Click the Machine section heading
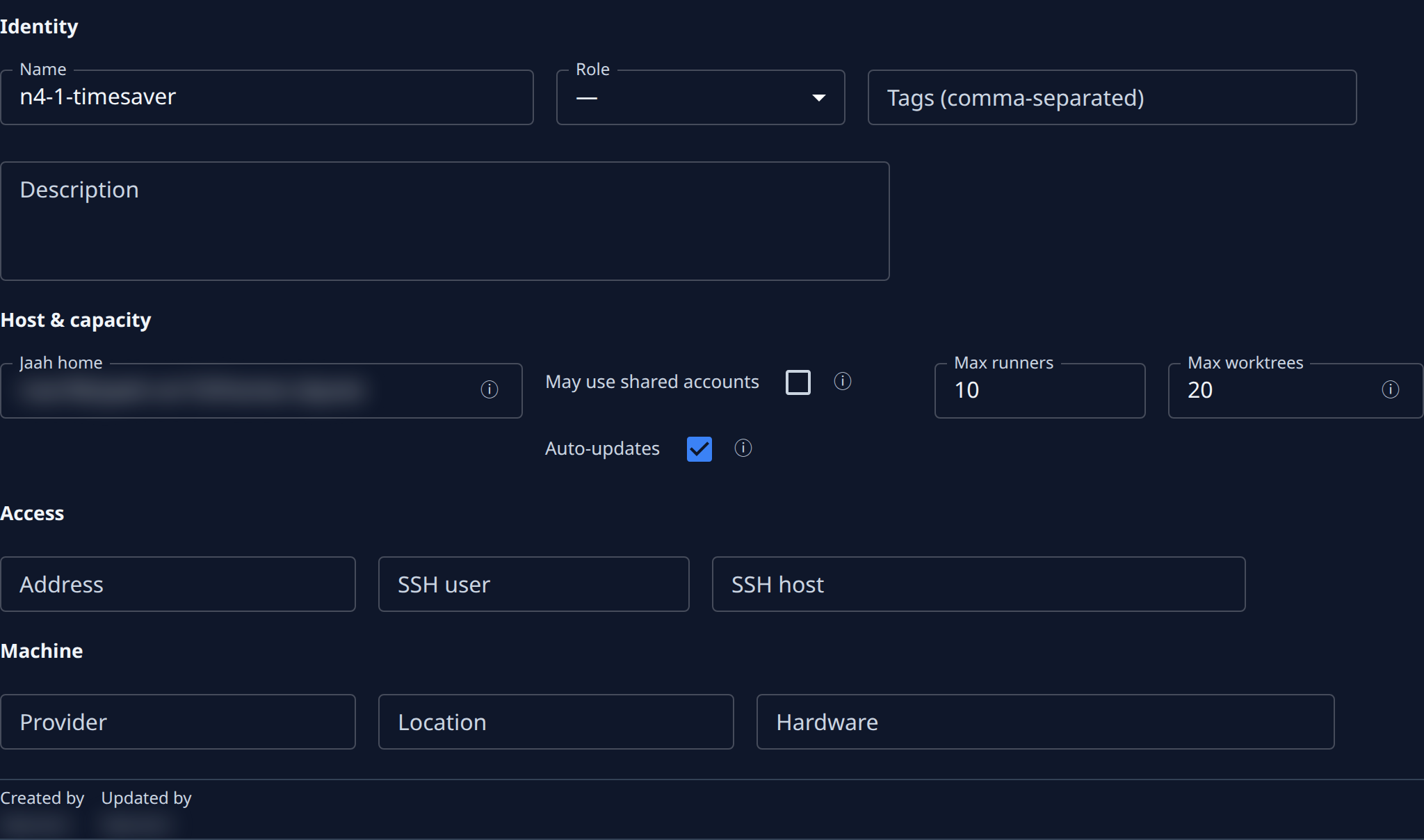Image resolution: width=1424 pixels, height=840 pixels. point(42,651)
